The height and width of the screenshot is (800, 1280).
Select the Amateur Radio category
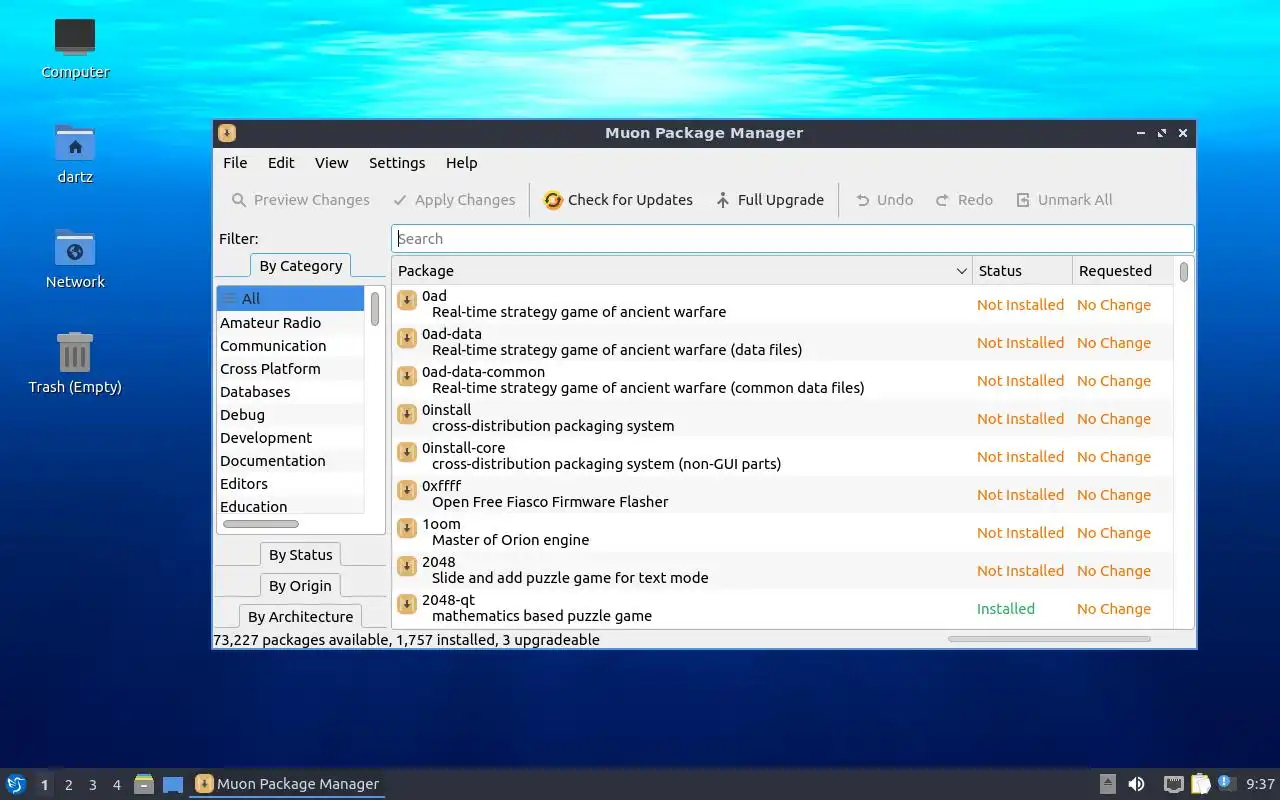tap(291, 323)
